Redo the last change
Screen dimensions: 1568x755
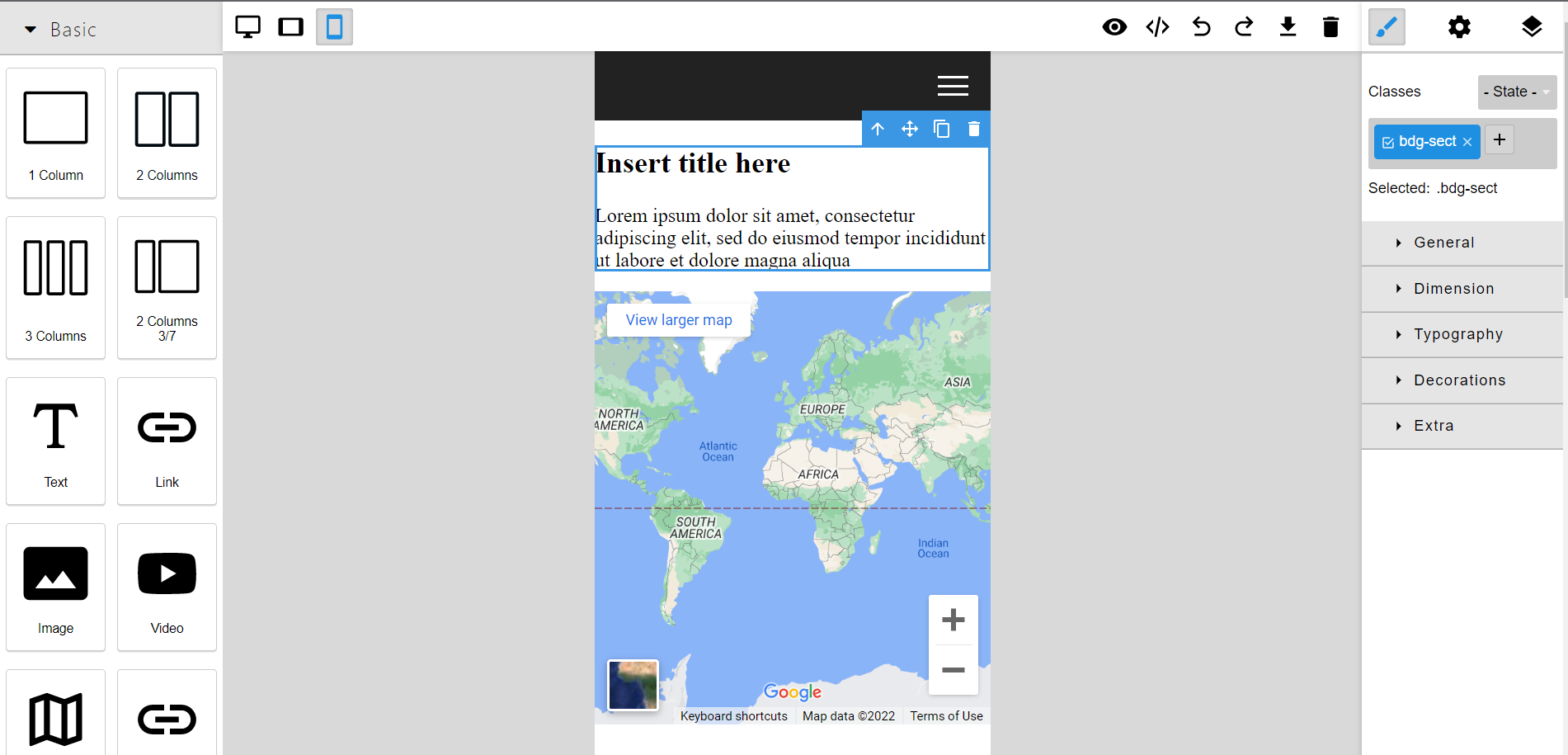1244,27
